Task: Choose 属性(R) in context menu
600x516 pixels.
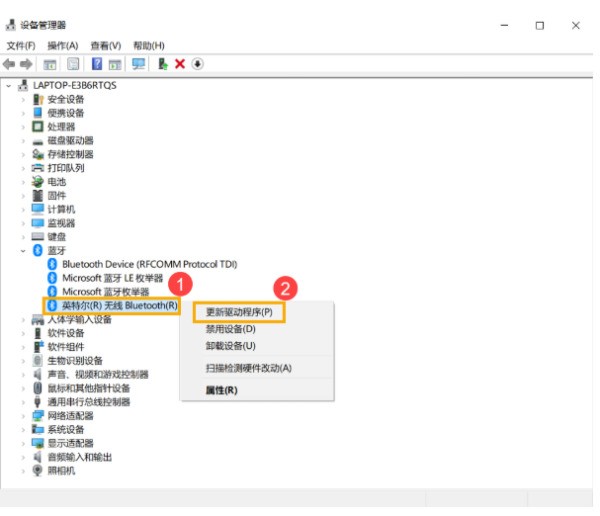Action: 222,390
